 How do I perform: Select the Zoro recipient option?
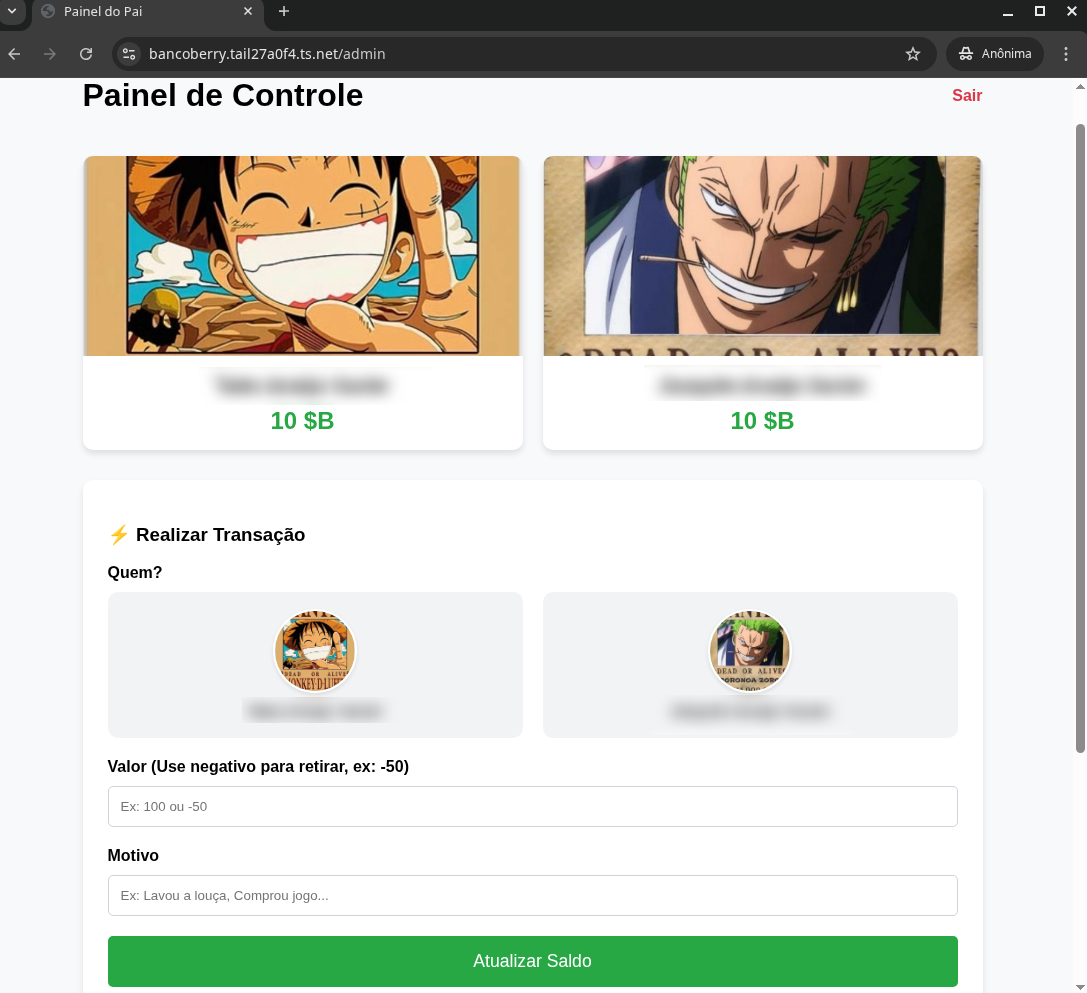tap(750, 664)
